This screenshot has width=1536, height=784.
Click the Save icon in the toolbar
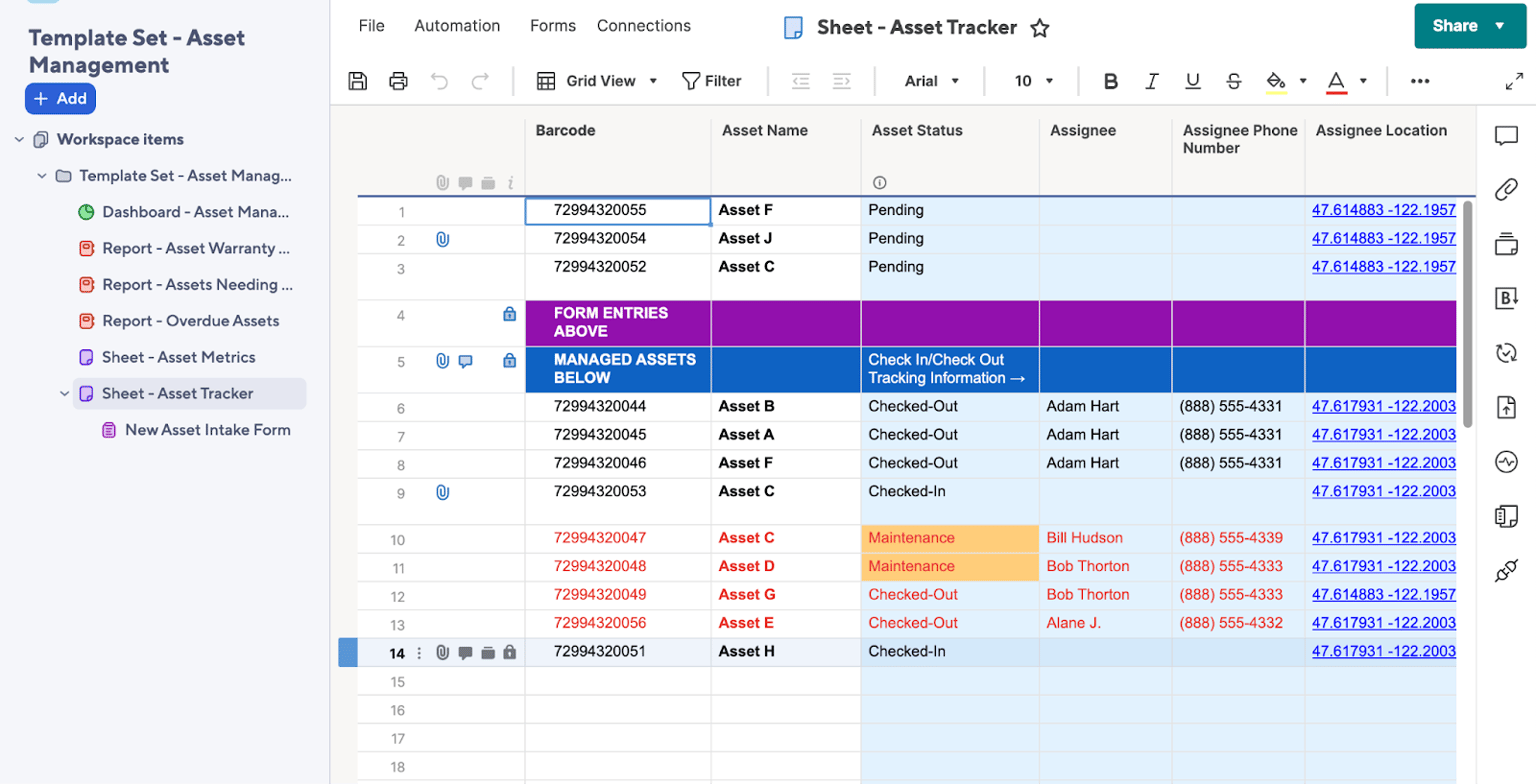click(x=357, y=81)
